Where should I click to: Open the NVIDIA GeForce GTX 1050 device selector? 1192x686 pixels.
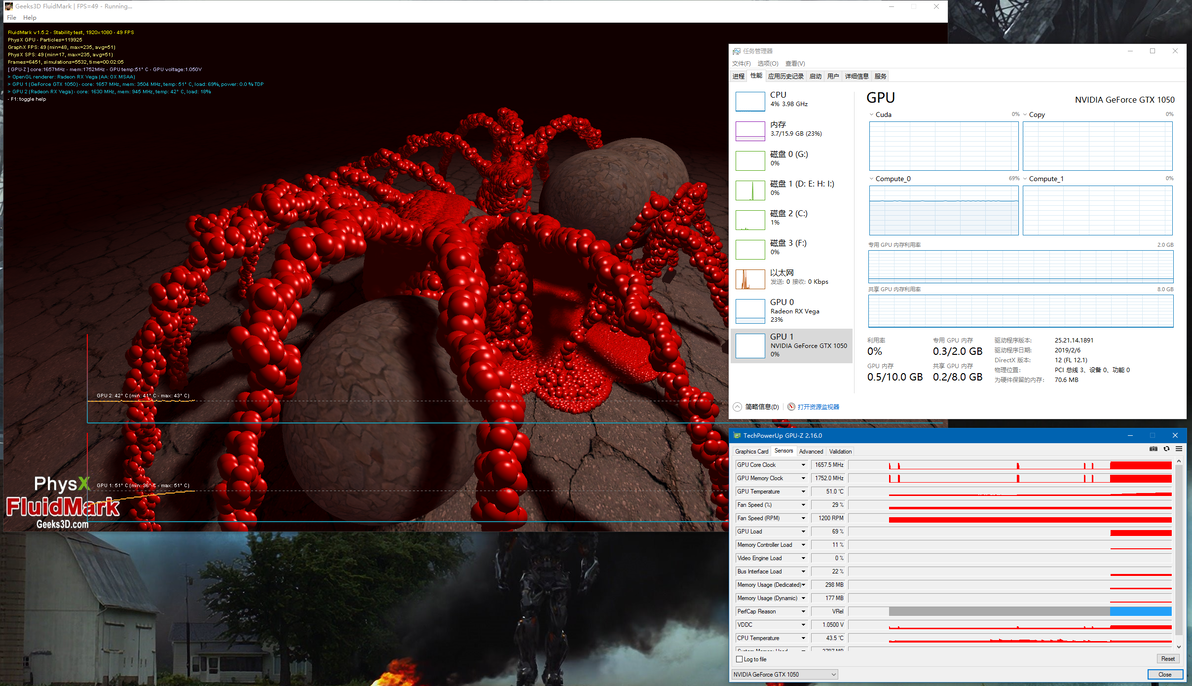(784, 675)
